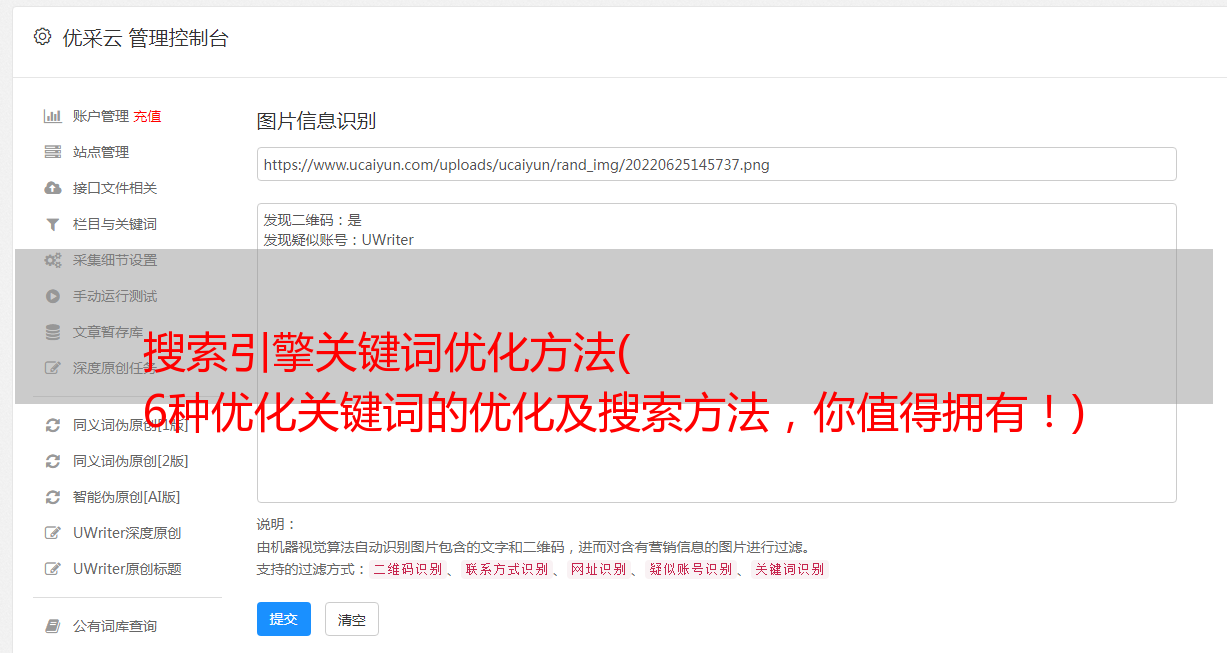Image resolution: width=1227 pixels, height=653 pixels.
Task: Click the play icon for 手动运行测试
Action: coord(53,296)
